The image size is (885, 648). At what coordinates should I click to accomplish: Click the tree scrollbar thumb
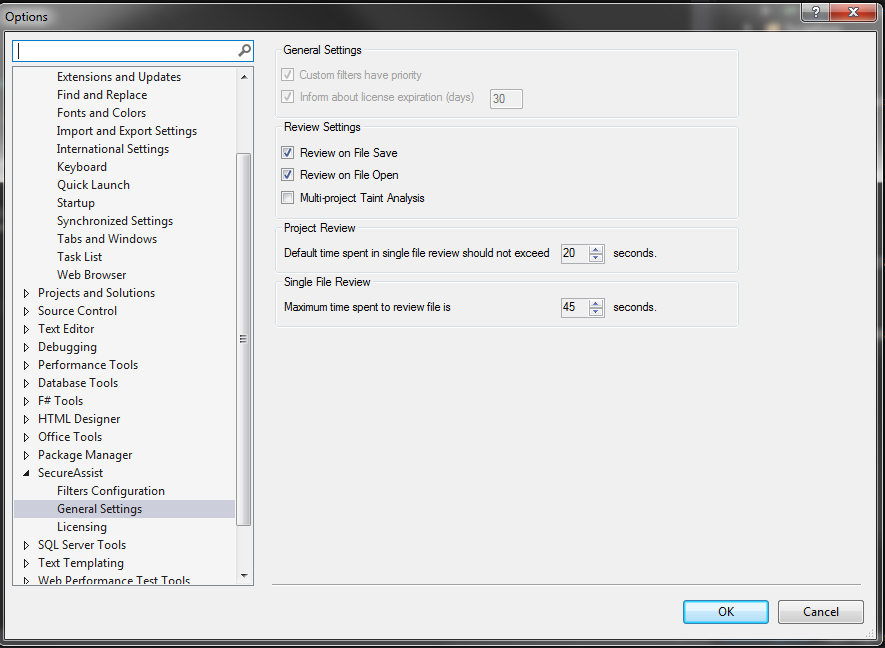[x=244, y=339]
